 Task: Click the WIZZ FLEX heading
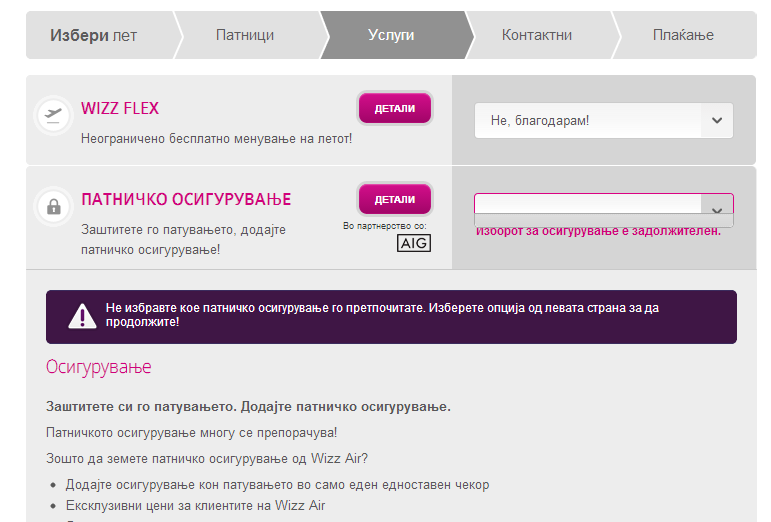point(120,108)
